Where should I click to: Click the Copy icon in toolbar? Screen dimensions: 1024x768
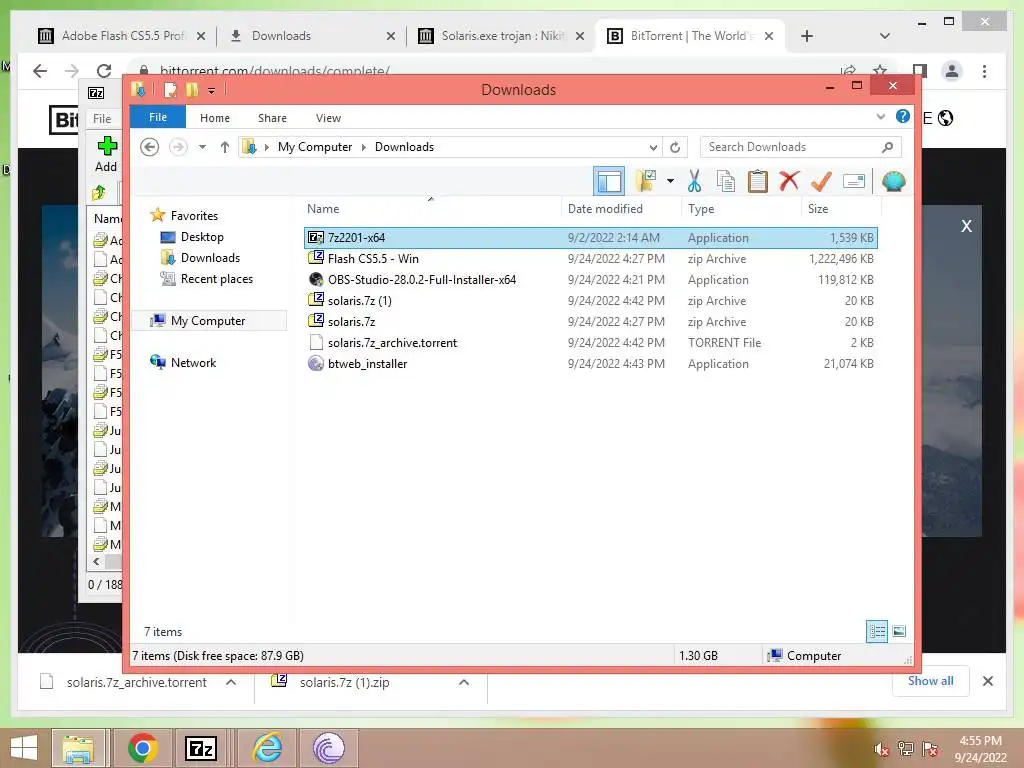726,181
